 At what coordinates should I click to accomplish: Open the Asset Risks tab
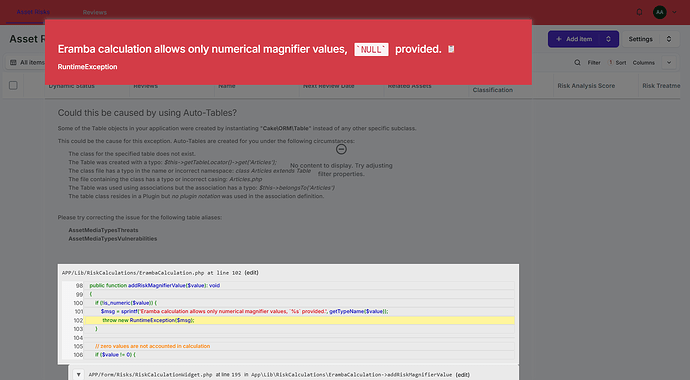tap(33, 12)
